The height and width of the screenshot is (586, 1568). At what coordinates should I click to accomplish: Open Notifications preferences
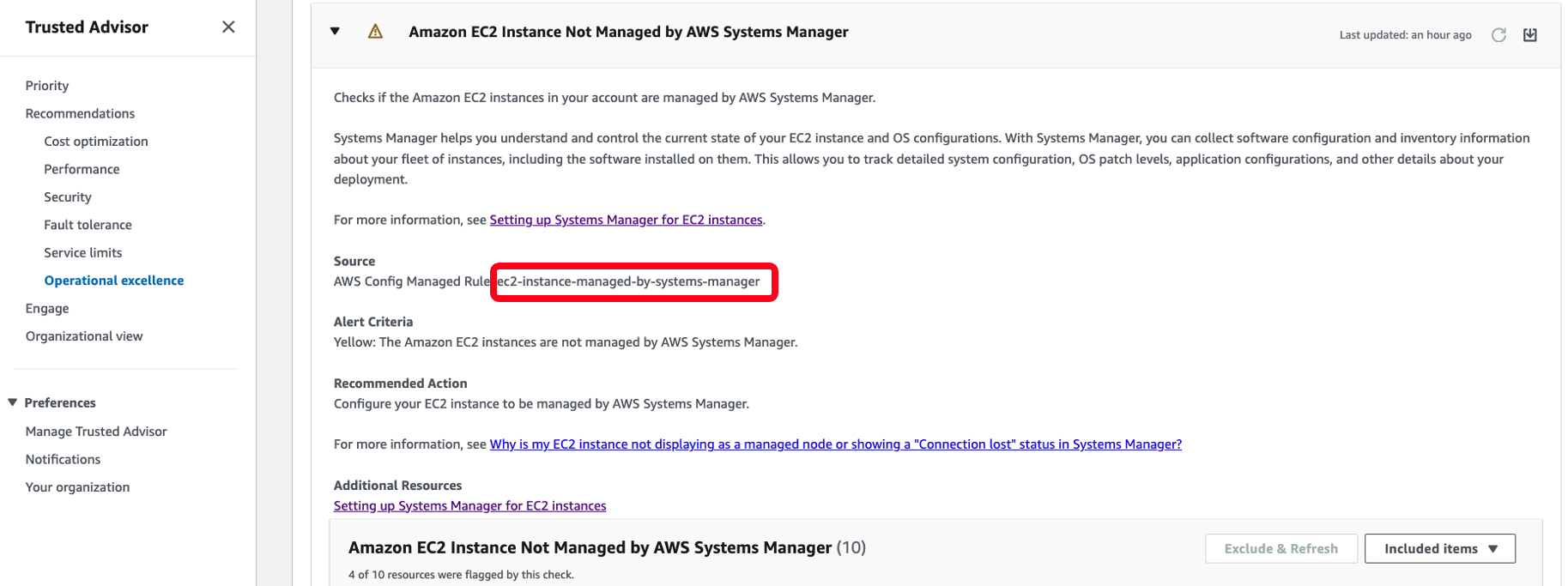coord(63,459)
